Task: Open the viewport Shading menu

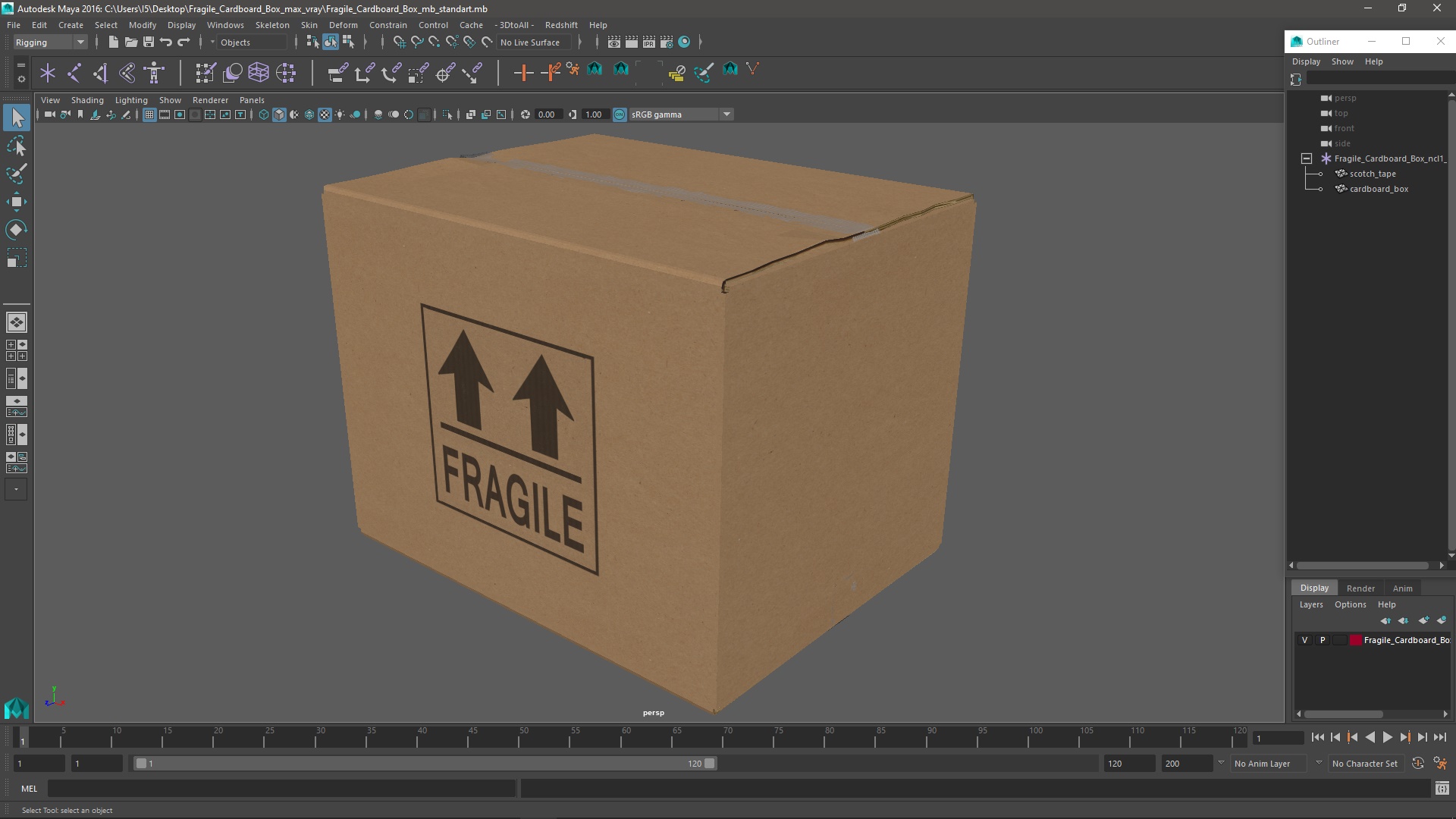Action: (87, 100)
